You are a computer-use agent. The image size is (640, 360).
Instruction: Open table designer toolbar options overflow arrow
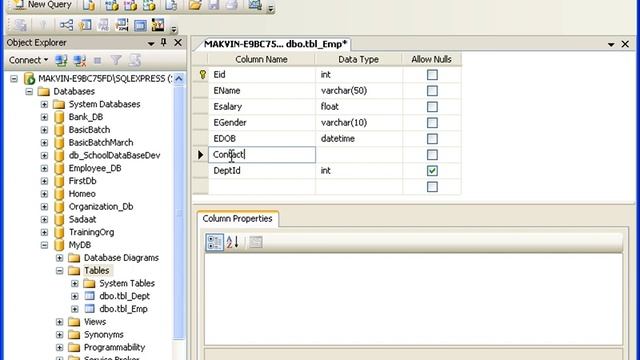click(174, 29)
